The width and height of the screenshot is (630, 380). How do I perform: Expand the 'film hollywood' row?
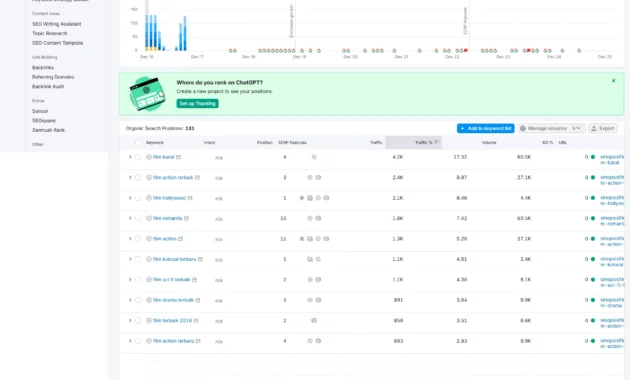[x=130, y=198]
